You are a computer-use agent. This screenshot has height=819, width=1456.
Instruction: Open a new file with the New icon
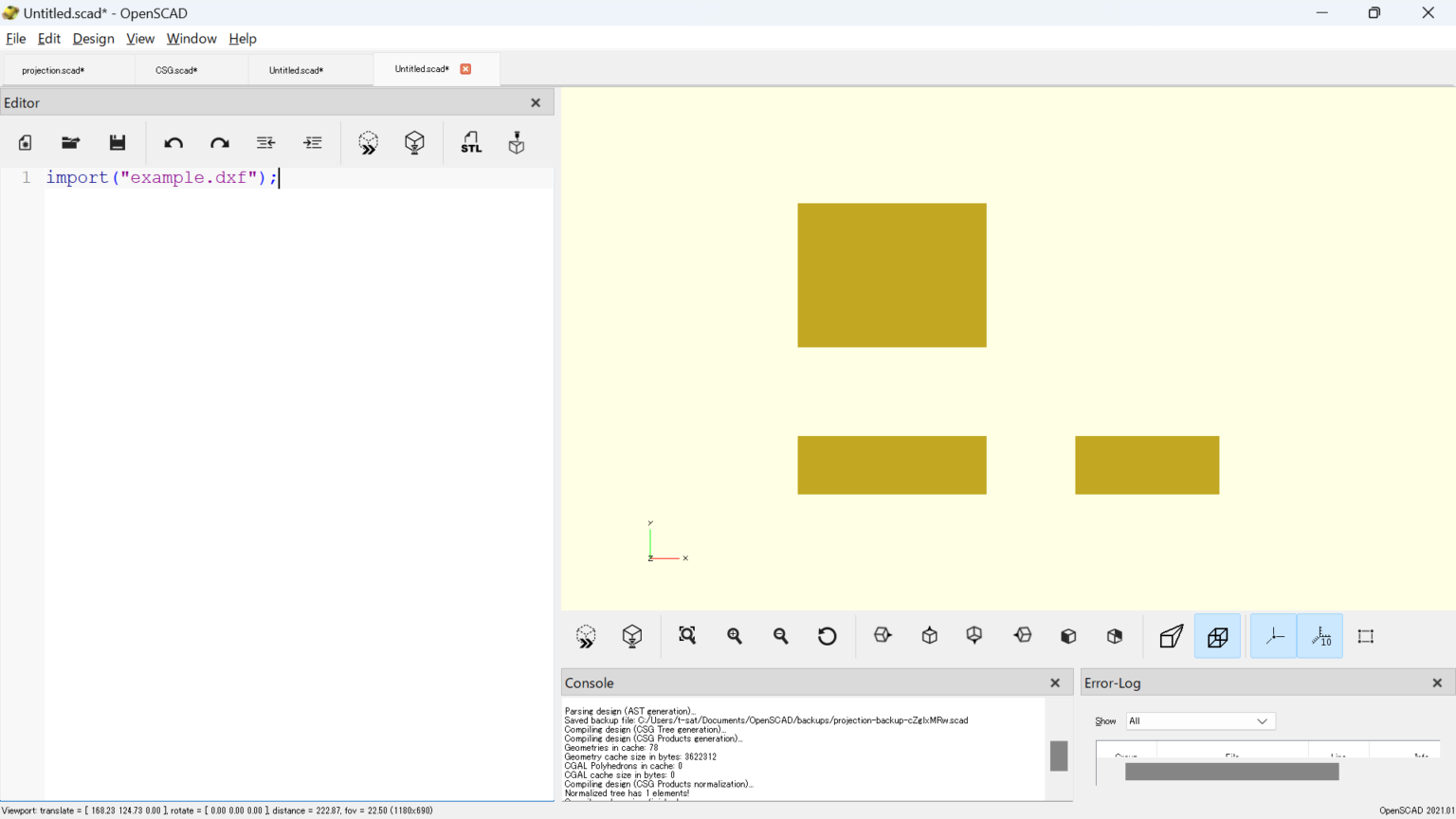[25, 142]
